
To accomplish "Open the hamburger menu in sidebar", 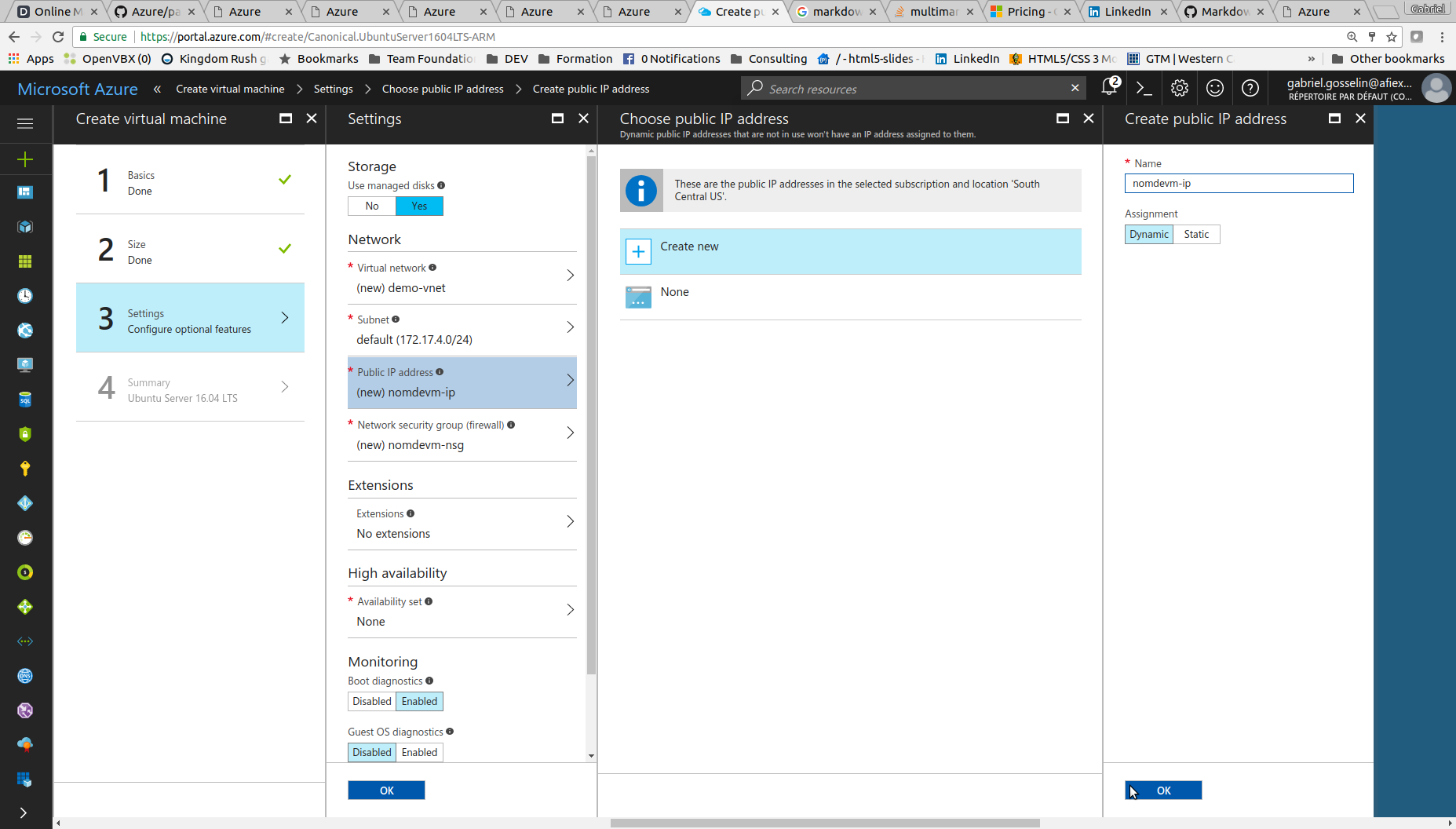I will [25, 123].
